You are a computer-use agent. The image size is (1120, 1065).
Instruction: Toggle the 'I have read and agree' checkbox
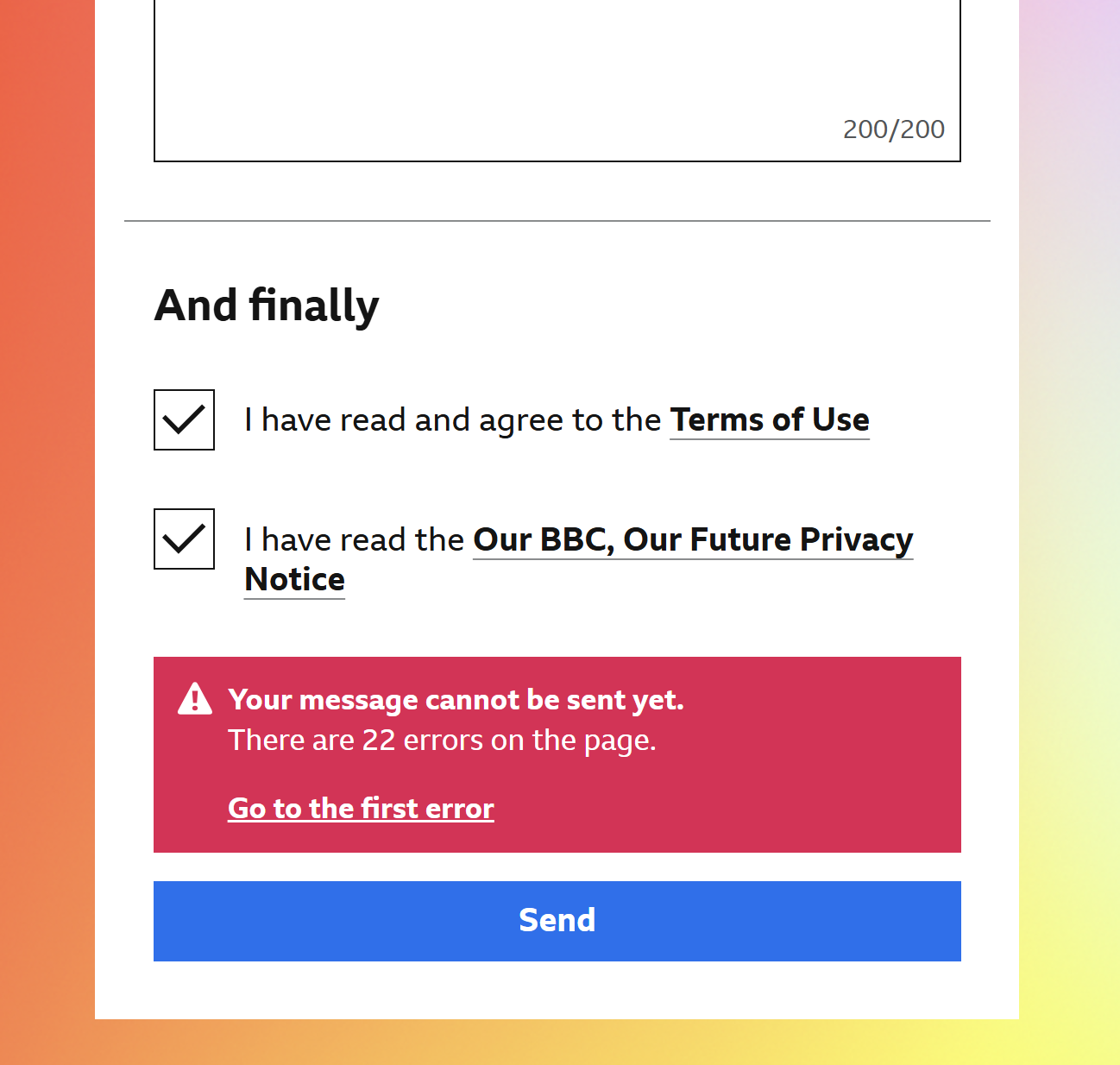(x=184, y=420)
